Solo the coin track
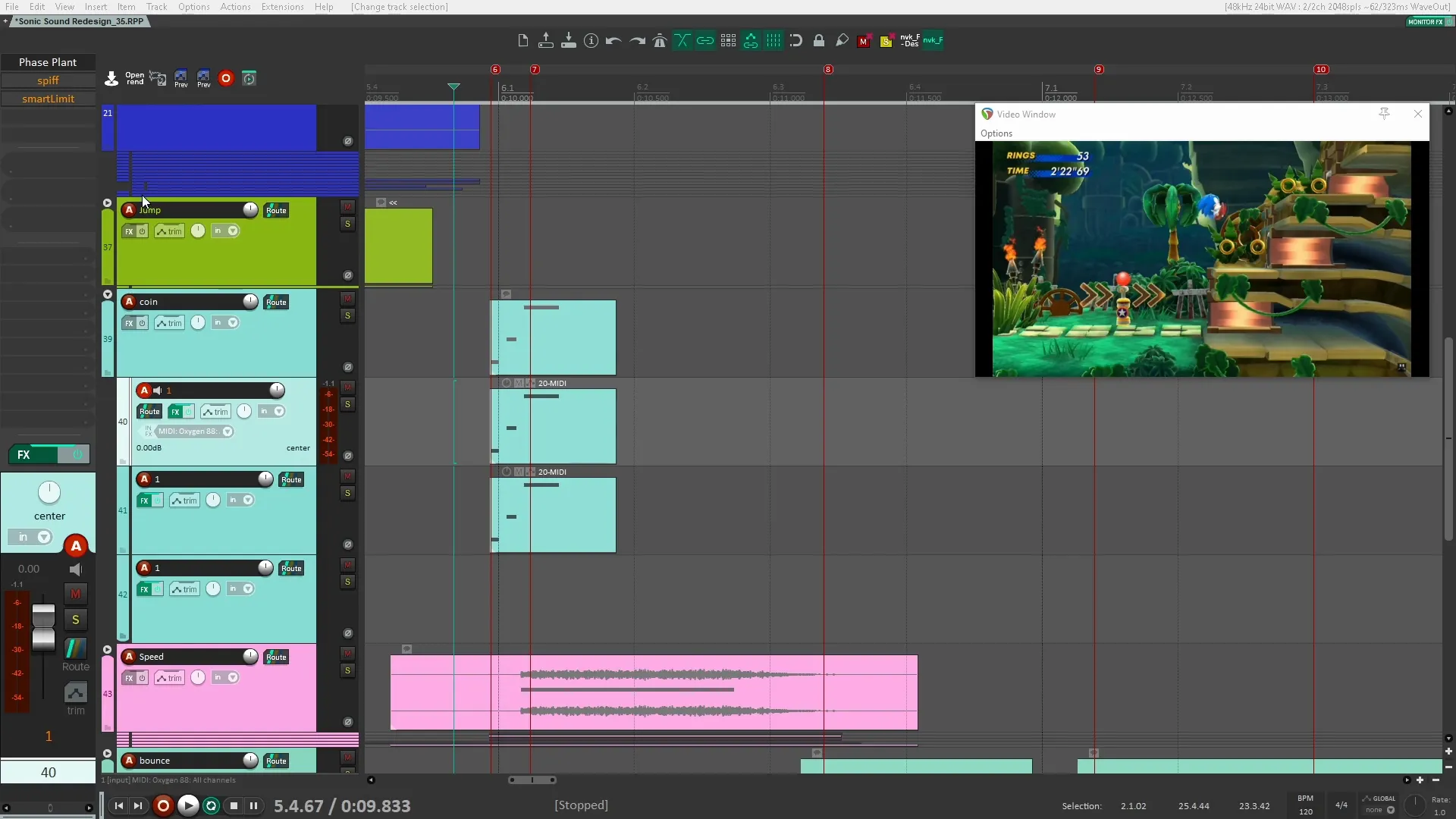Viewport: 1456px width, 819px height. [347, 315]
